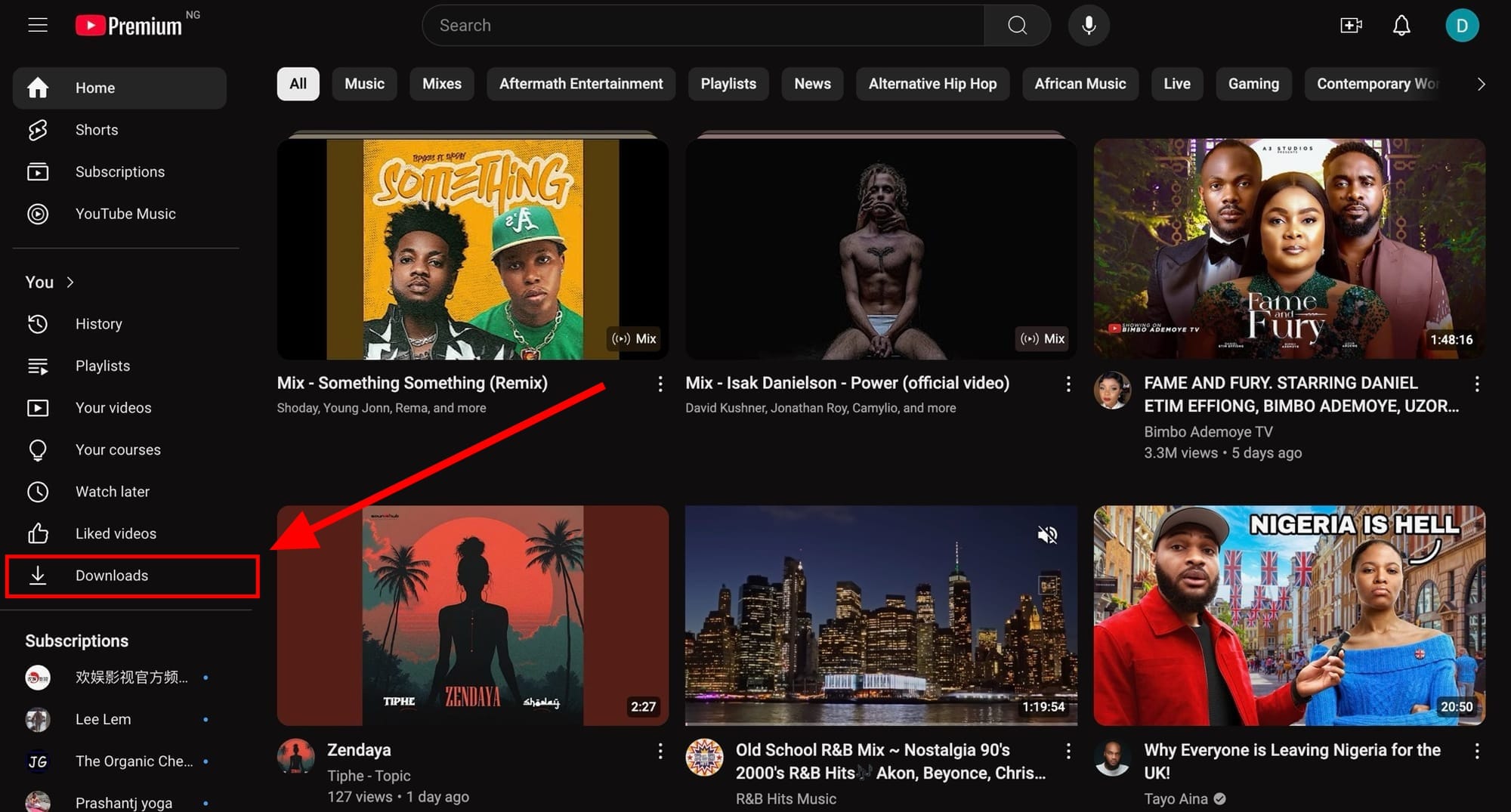This screenshot has height=812, width=1511.
Task: Open History in sidebar
Action: pos(119,324)
